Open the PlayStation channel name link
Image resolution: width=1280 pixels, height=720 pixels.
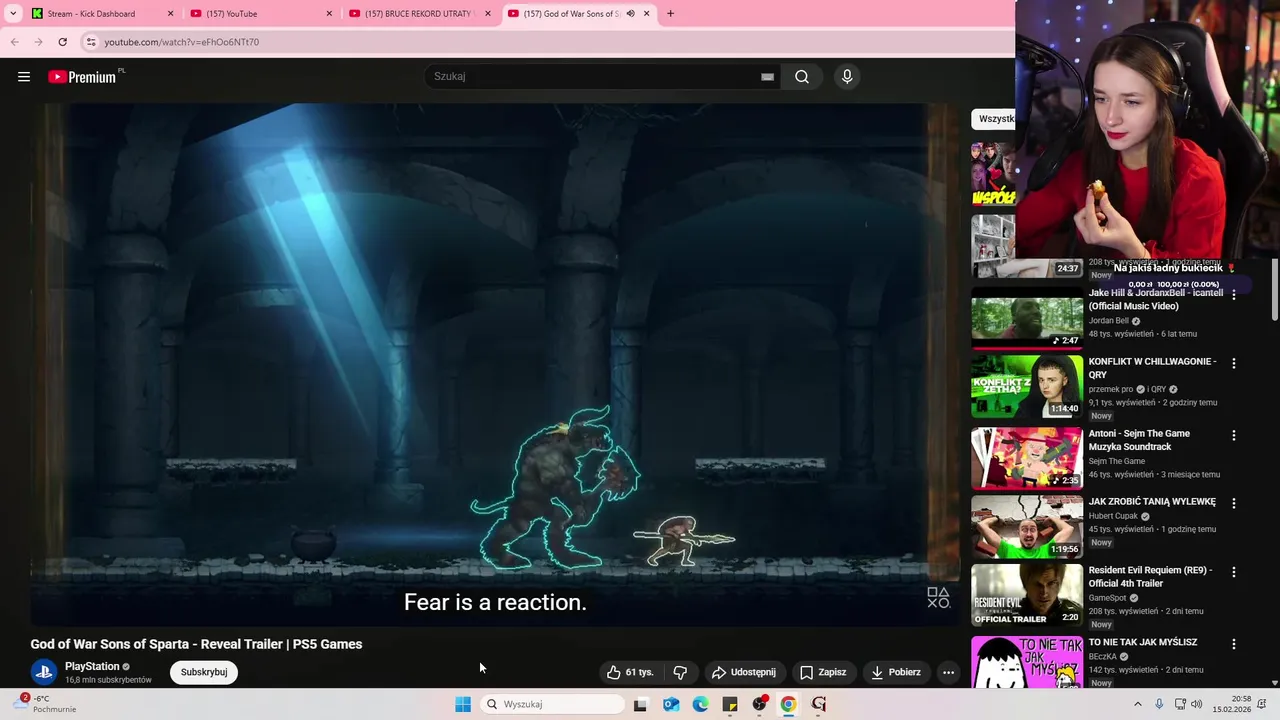(x=92, y=666)
